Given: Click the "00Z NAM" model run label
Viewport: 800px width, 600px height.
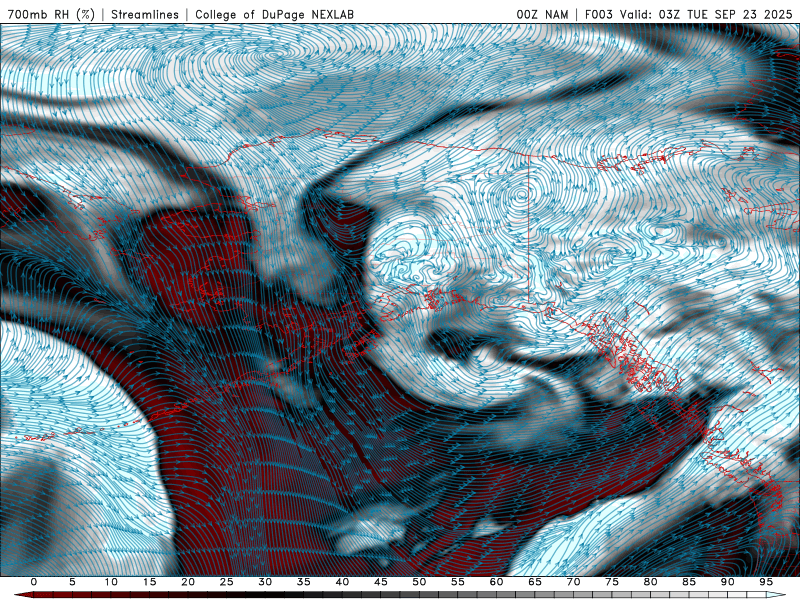Looking at the screenshot, I should 542,14.
